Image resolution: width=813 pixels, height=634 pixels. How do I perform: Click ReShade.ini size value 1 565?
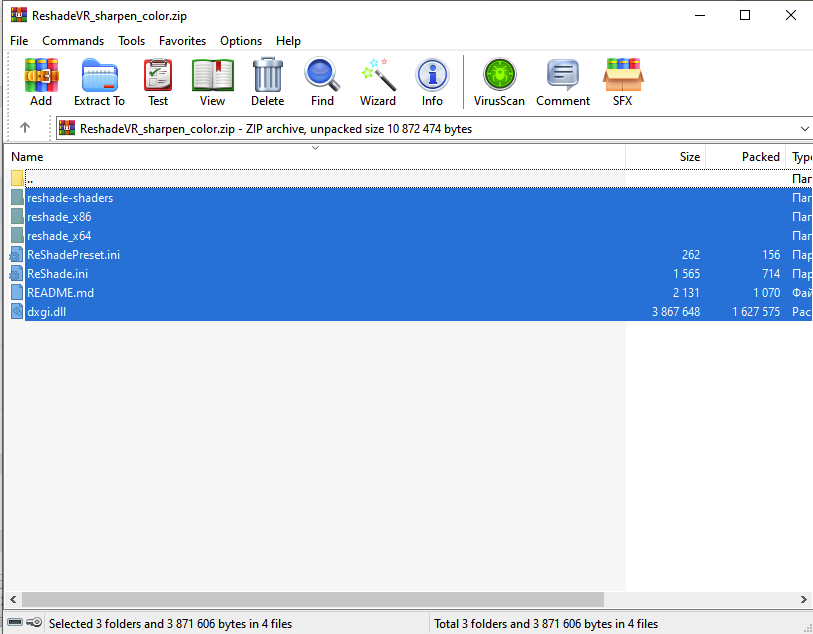686,274
